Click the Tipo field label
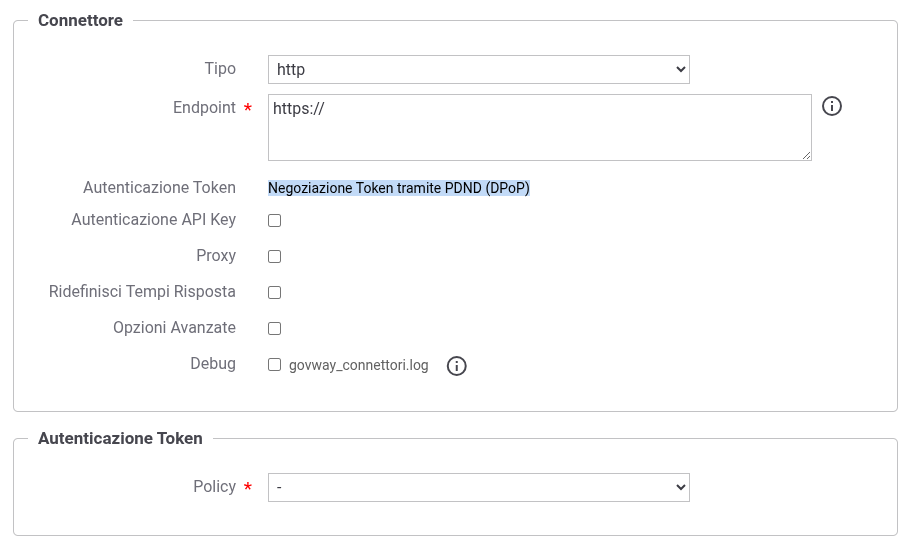The image size is (912, 546). pyautogui.click(x=220, y=69)
